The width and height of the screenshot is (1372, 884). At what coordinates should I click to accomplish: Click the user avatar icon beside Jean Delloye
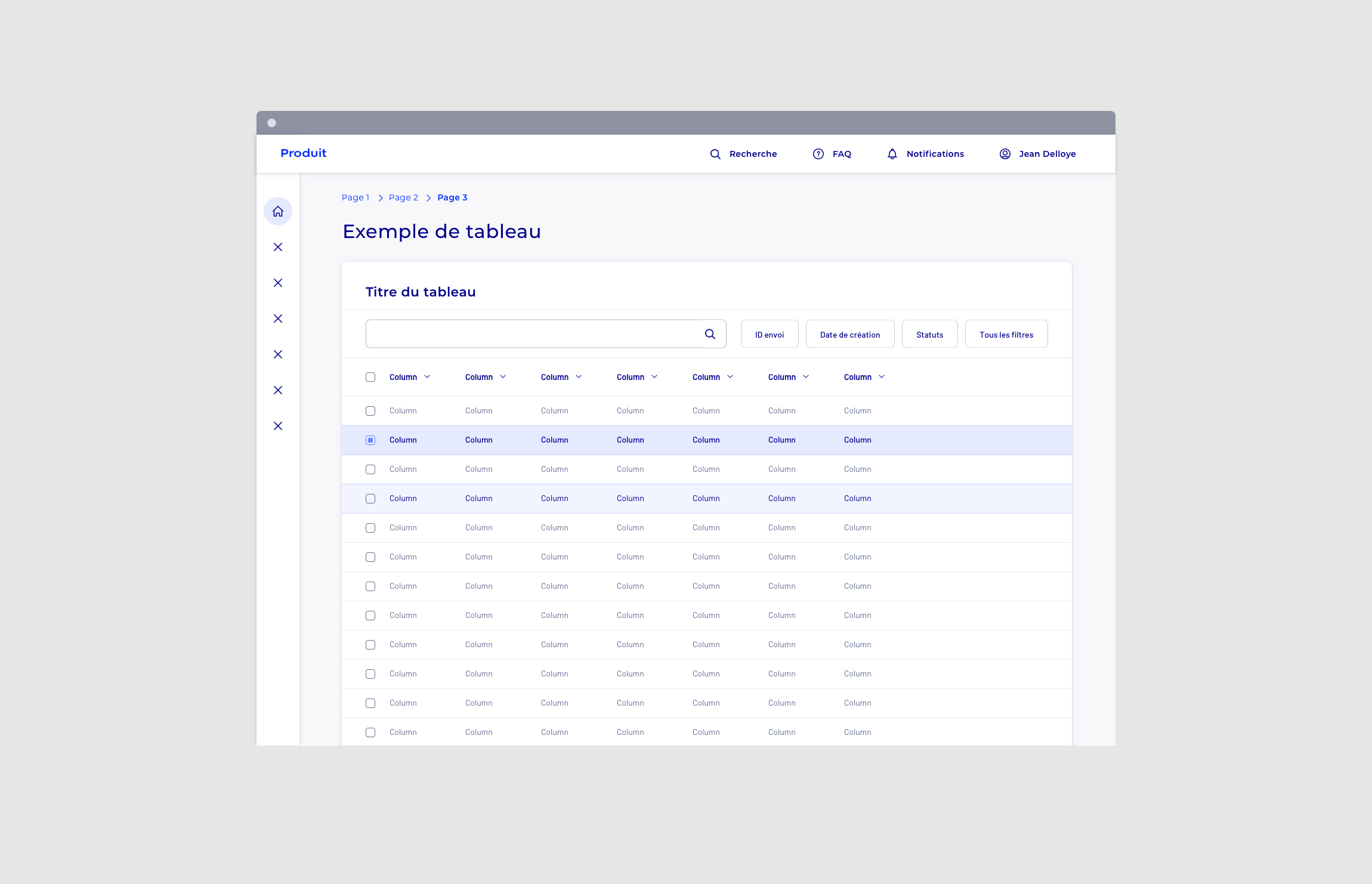(x=1005, y=154)
